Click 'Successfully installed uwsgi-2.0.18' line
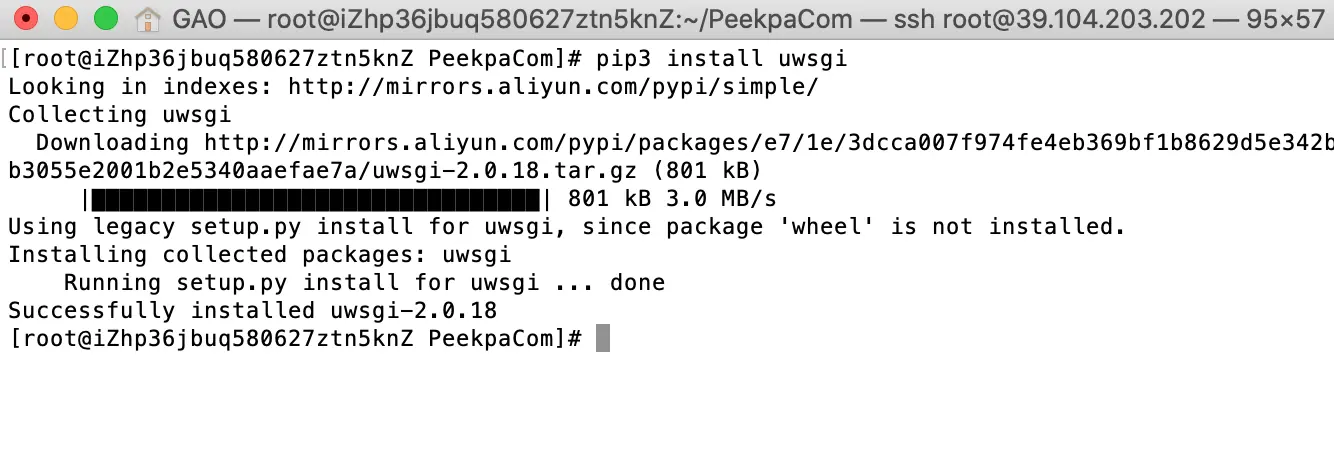Viewport: 1334px width, 476px height. coord(253,311)
